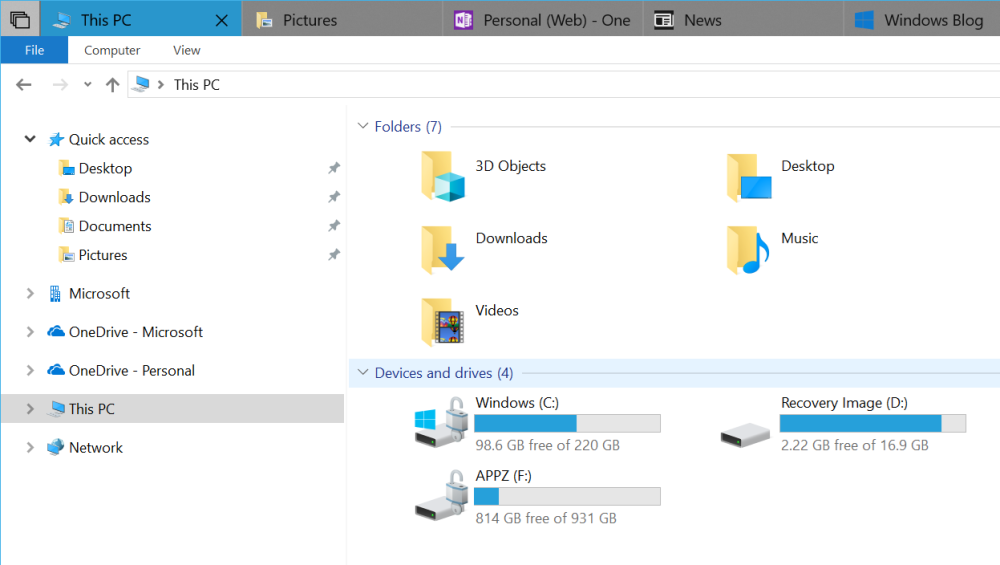Click Devices and drives (4) header text
Viewport: 1000px width, 565px height.
pyautogui.click(x=444, y=373)
